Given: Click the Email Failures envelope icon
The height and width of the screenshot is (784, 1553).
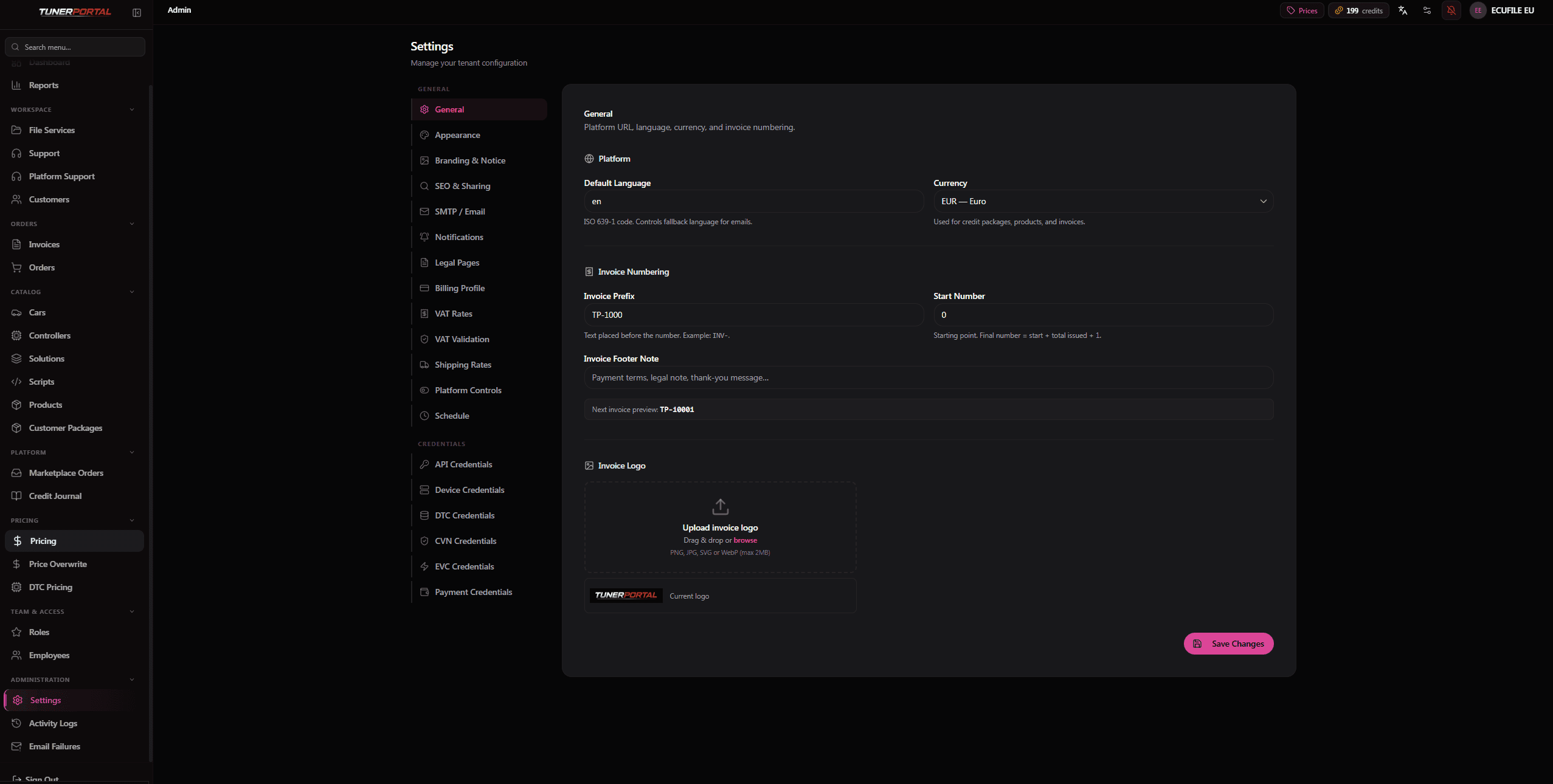Looking at the screenshot, I should [x=16, y=746].
